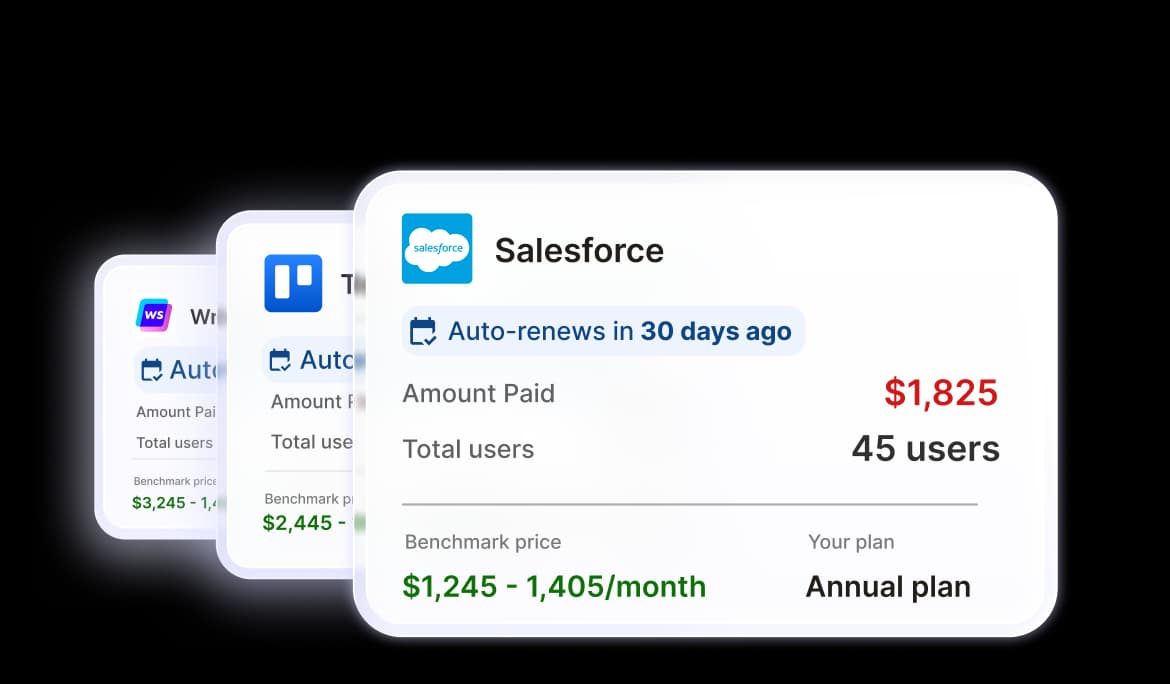The width and height of the screenshot is (1170, 684).
Task: Click the '45 users' value
Action: click(925, 448)
